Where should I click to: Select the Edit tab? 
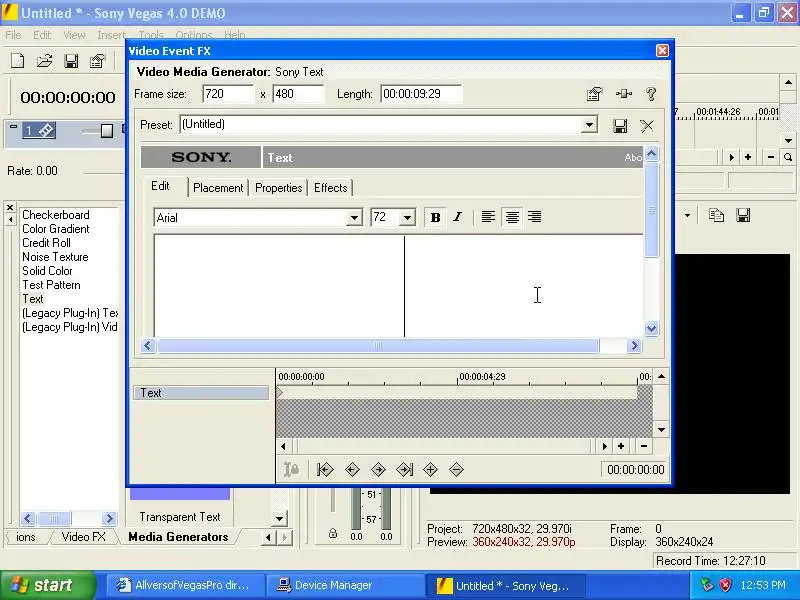pos(160,186)
